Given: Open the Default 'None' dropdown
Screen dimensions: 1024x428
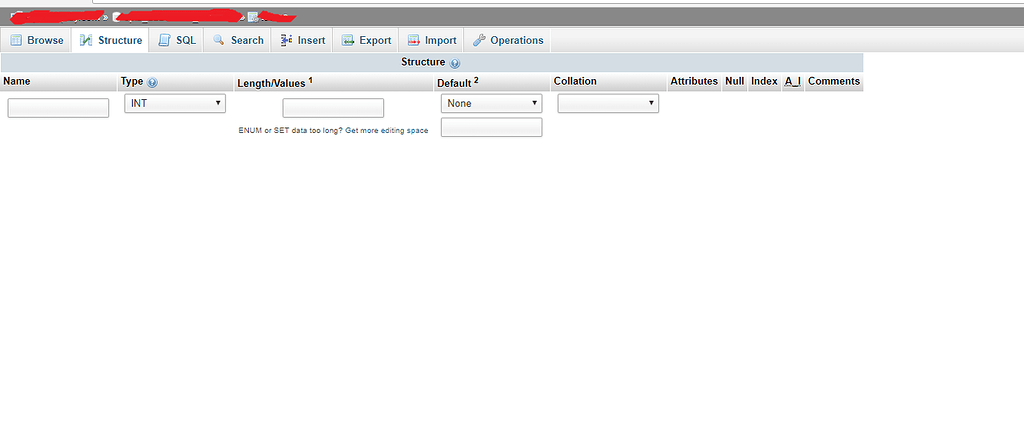Looking at the screenshot, I should [x=491, y=103].
